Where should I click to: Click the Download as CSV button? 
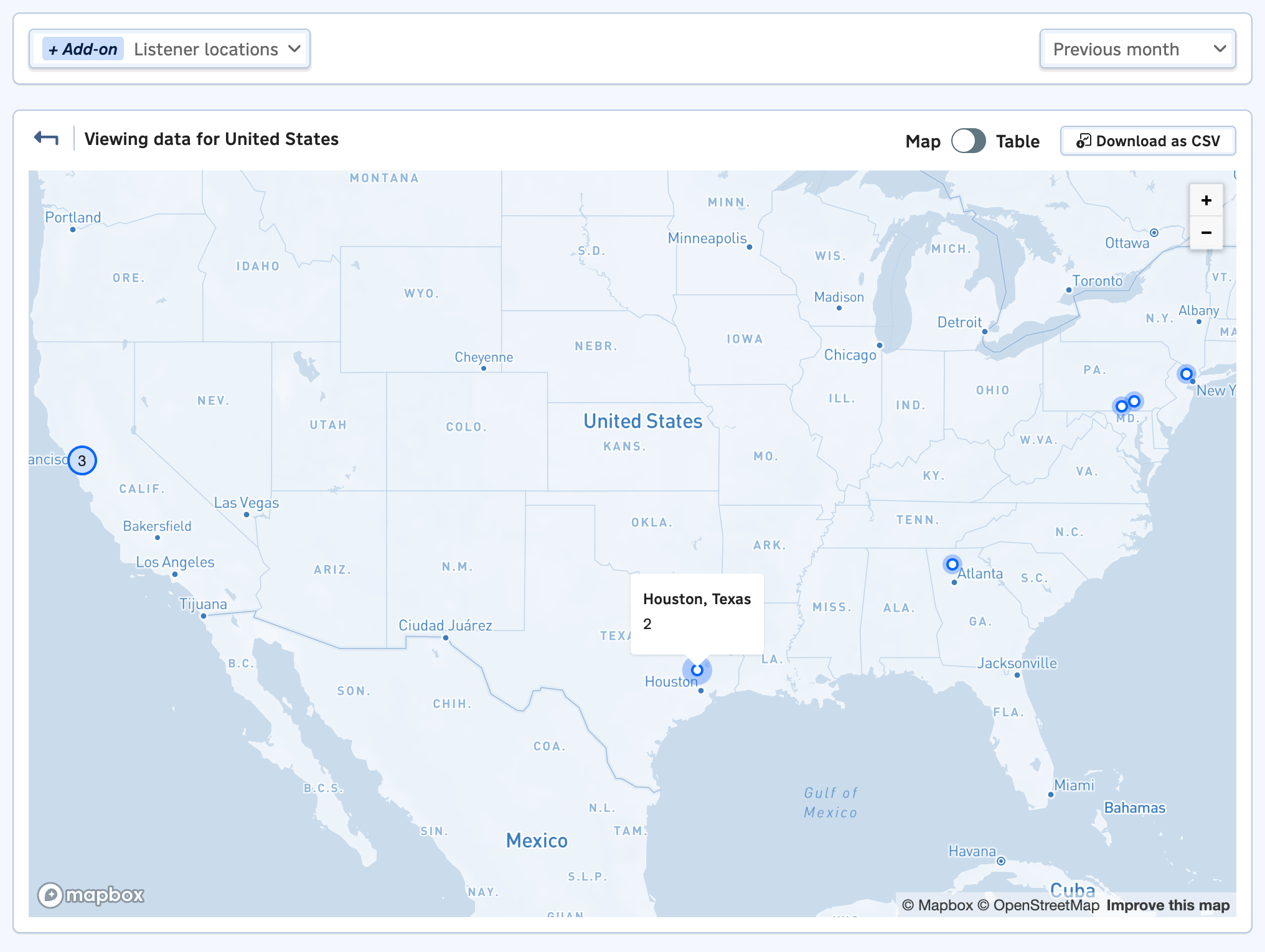1148,139
